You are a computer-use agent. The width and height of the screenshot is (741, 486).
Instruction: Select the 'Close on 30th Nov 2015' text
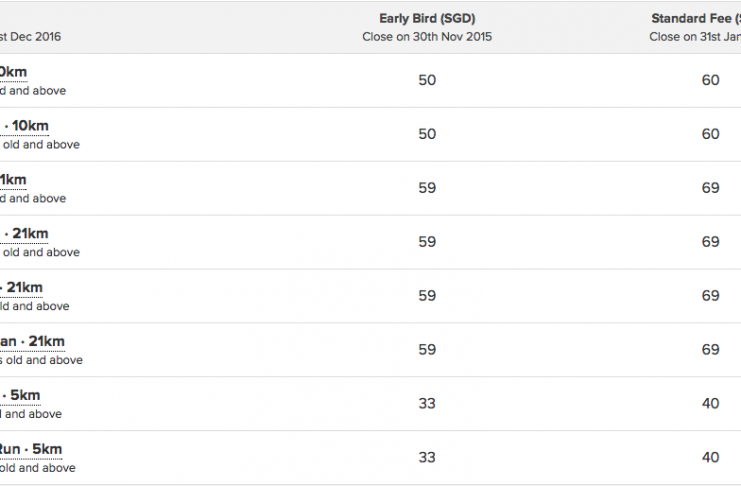pyautogui.click(x=427, y=37)
